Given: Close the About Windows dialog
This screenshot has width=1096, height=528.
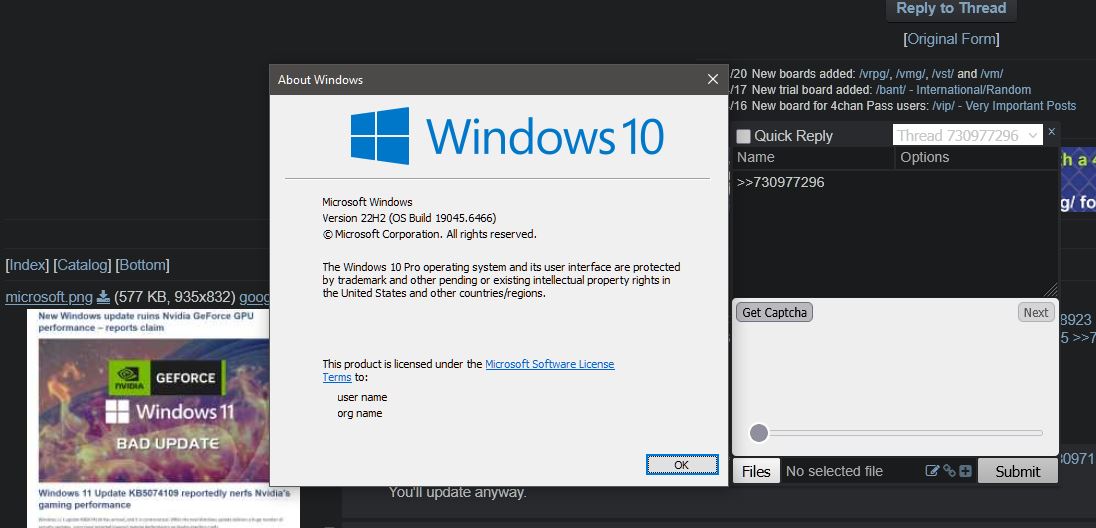Looking at the screenshot, I should tap(712, 80).
